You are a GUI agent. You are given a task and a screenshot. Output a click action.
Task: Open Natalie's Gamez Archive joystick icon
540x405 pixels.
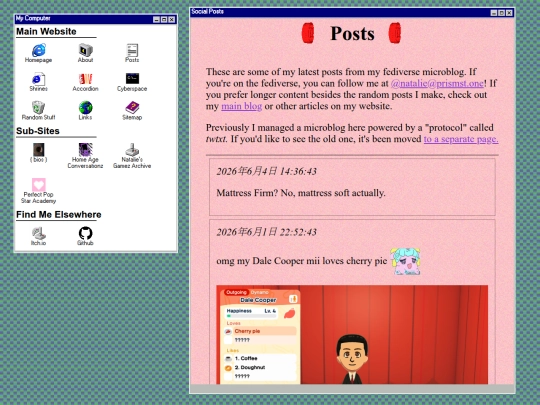(132, 156)
